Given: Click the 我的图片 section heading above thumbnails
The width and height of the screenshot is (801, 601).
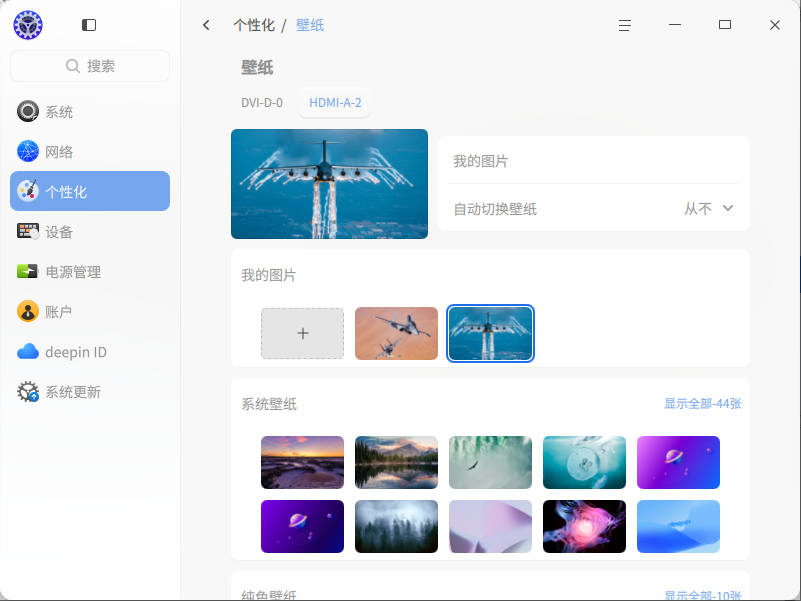Looking at the screenshot, I should tap(269, 275).
